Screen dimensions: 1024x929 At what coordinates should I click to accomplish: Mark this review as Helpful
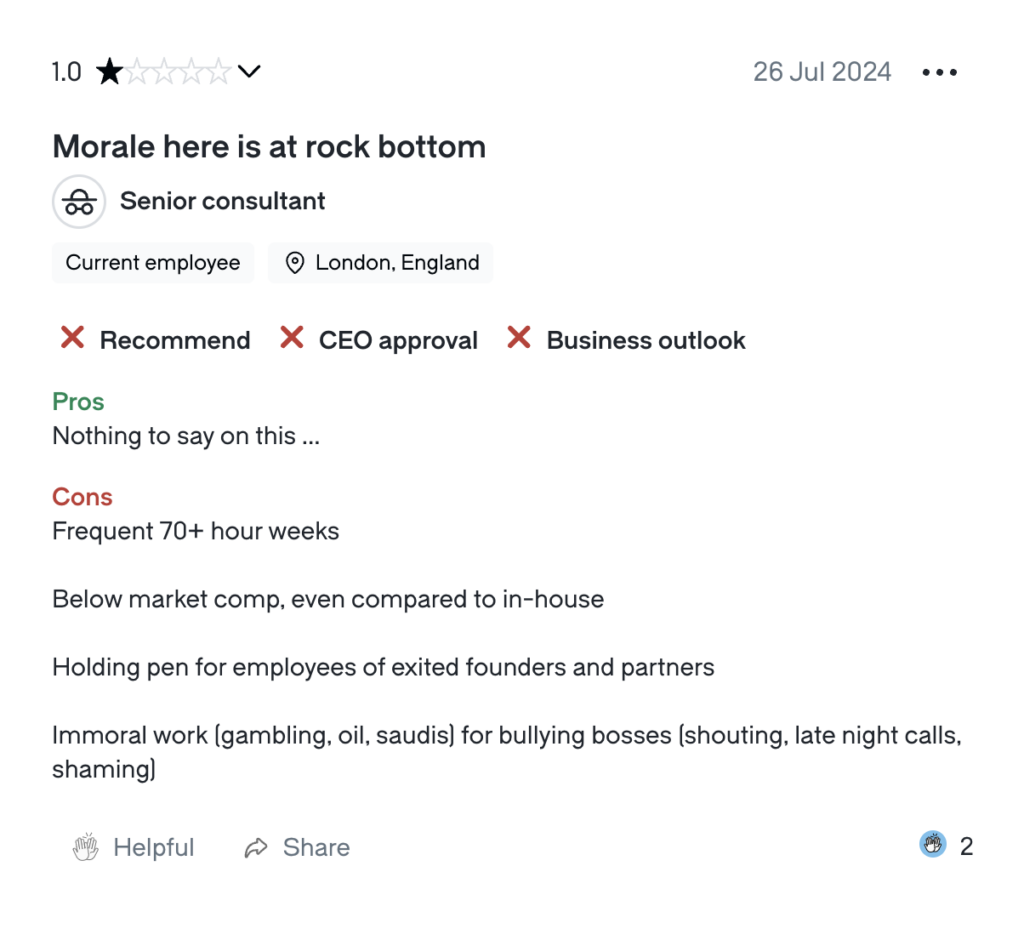(133, 847)
